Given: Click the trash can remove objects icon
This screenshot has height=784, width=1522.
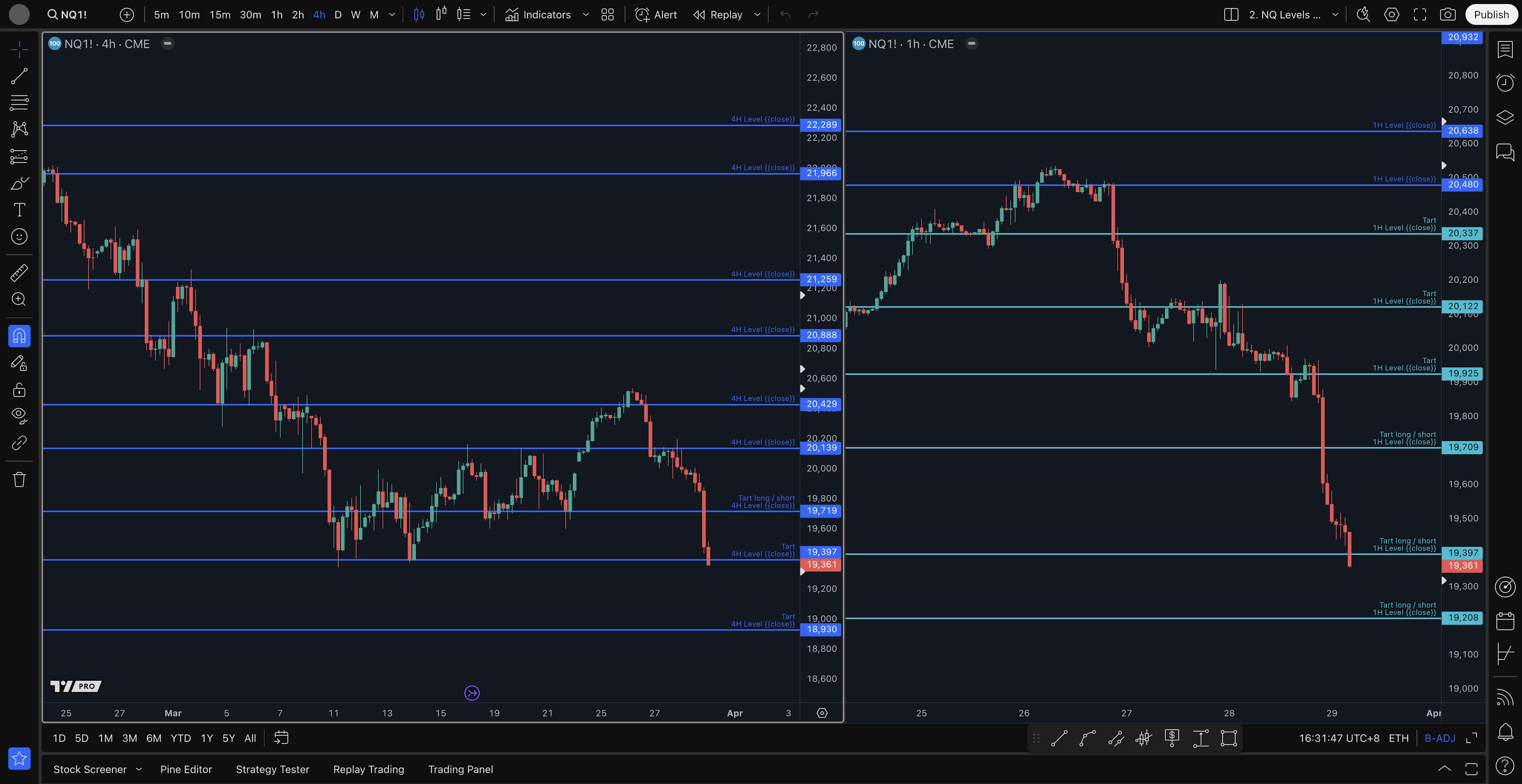Looking at the screenshot, I should pyautogui.click(x=19, y=479).
